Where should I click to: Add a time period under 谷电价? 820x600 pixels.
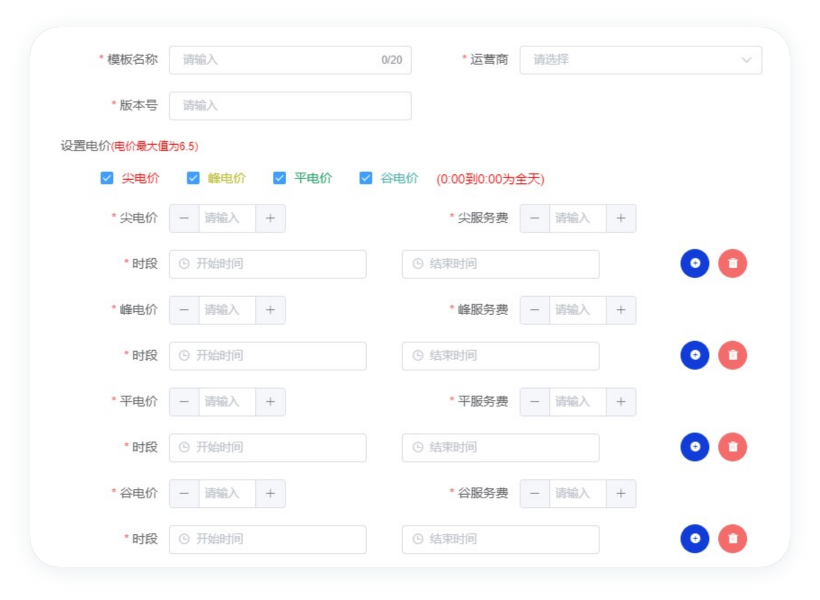click(694, 539)
